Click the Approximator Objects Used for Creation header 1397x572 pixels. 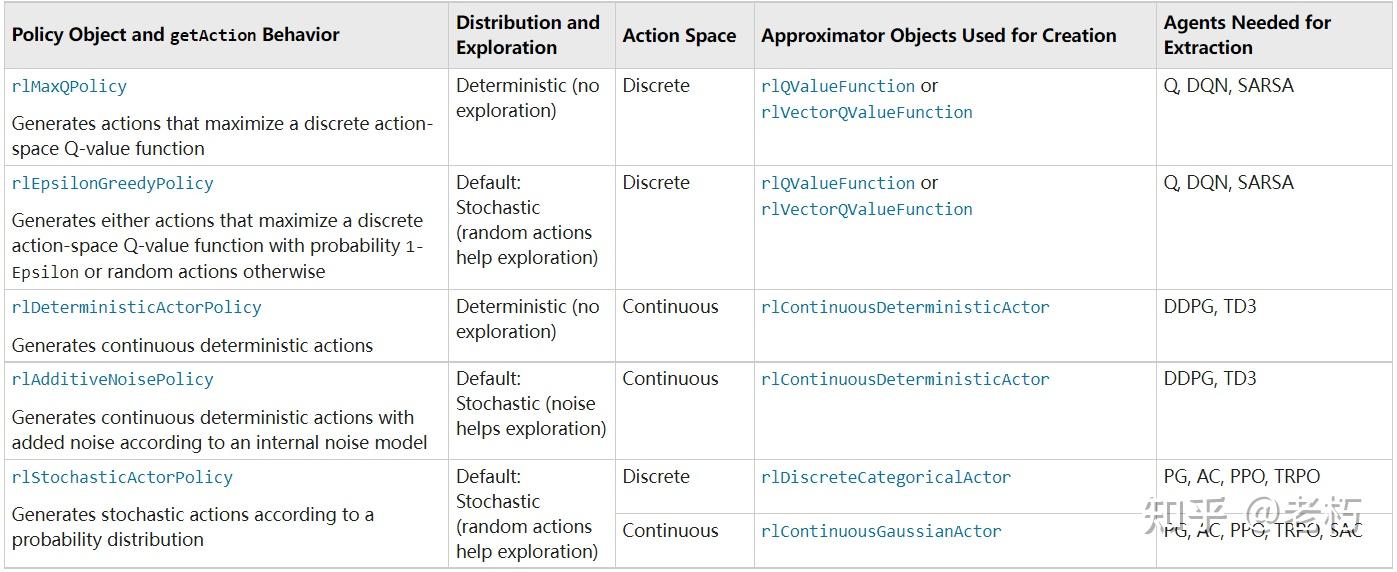pyautogui.click(x=938, y=36)
